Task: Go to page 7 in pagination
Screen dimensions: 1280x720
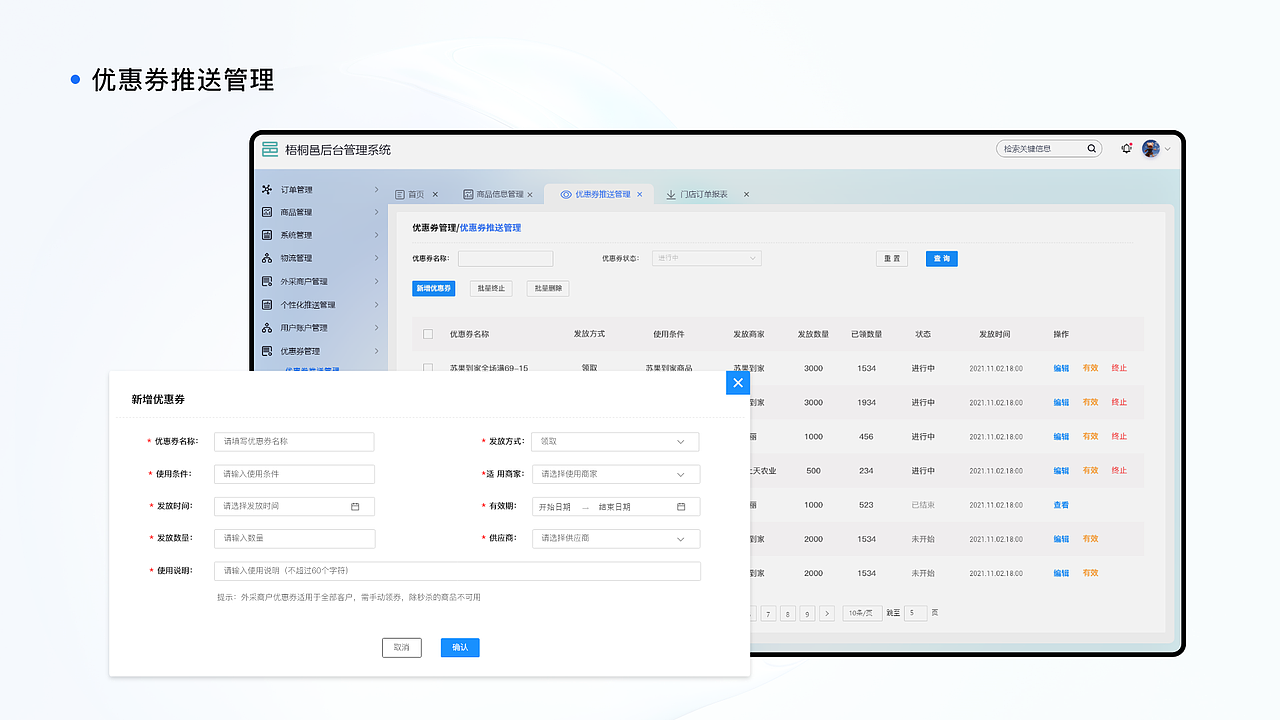Action: coord(769,614)
